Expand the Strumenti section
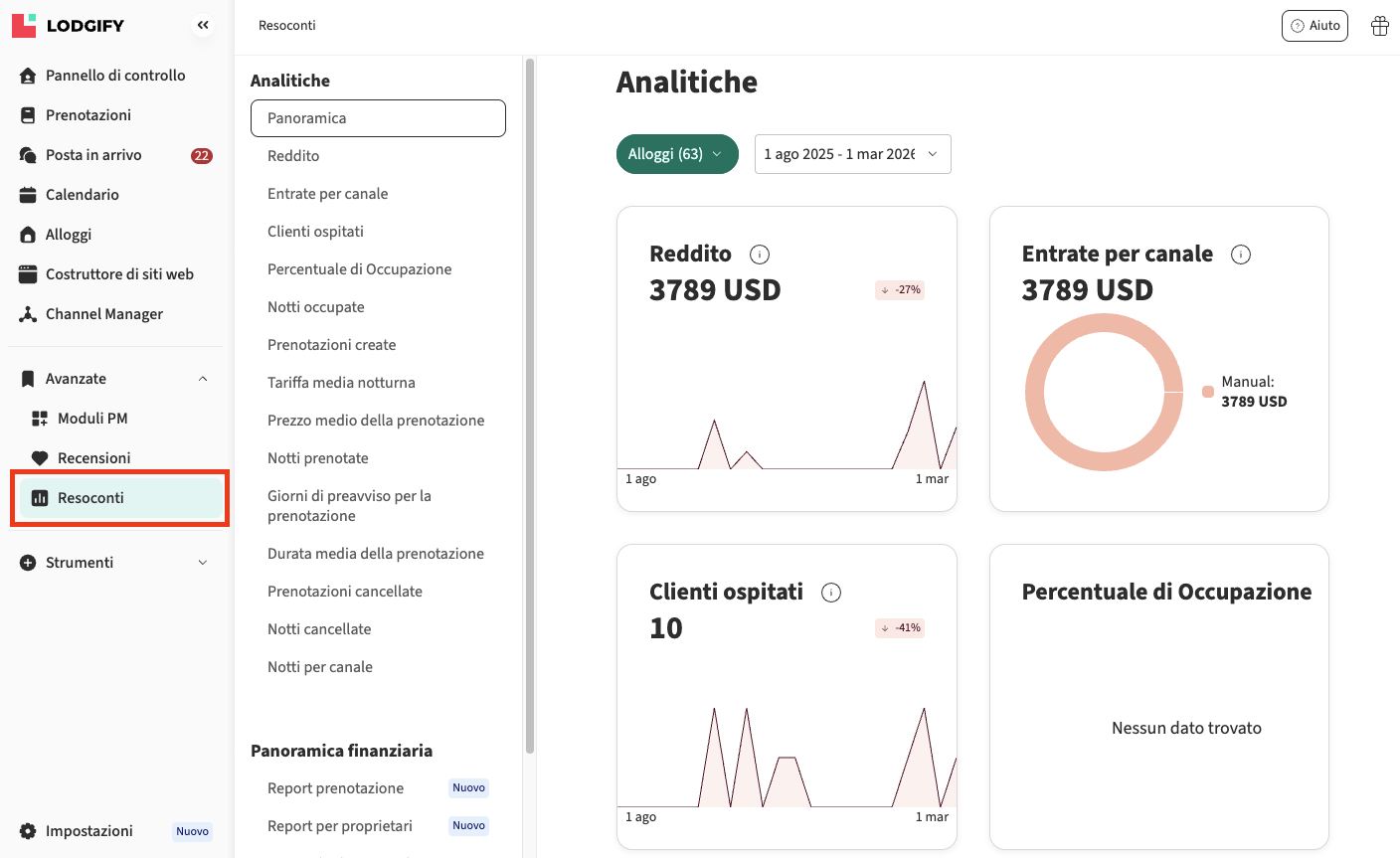Screen dimensions: 1400x858 (x=203, y=563)
